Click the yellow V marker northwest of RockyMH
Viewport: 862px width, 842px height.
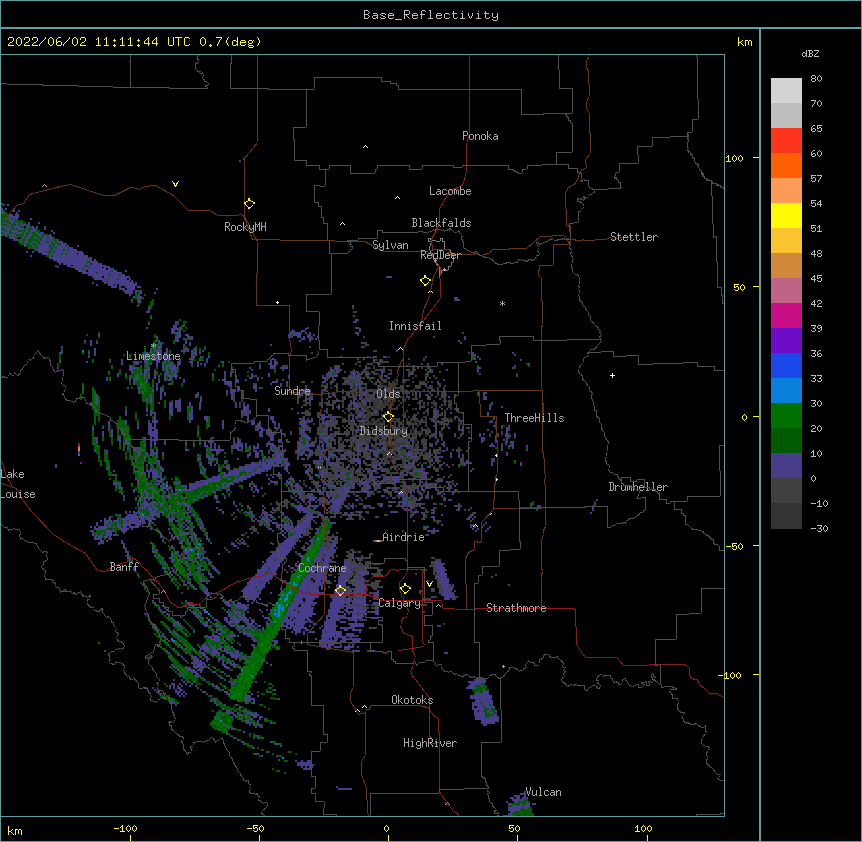(175, 184)
